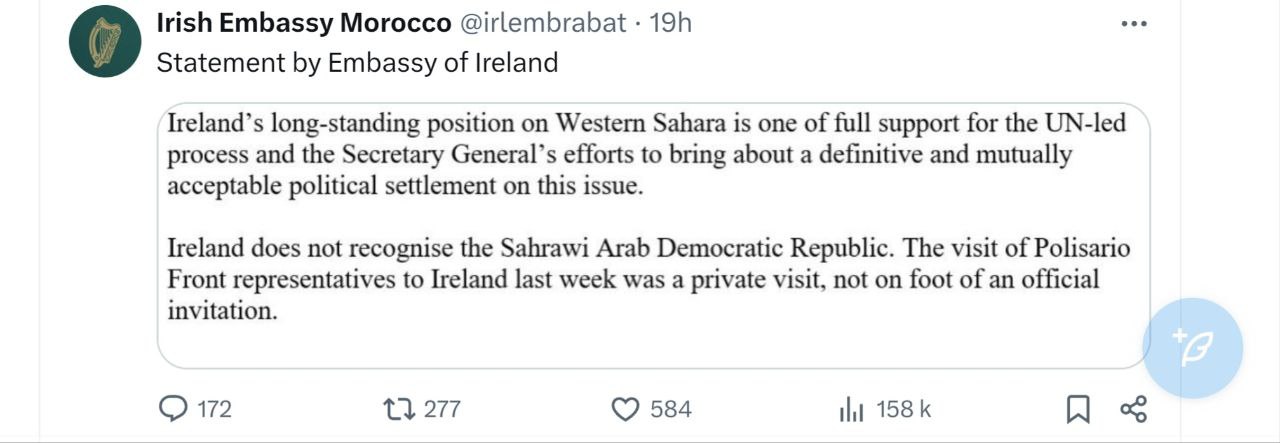Open the three-dot more options menu
Viewport: 1280px width, 443px height.
1133,24
